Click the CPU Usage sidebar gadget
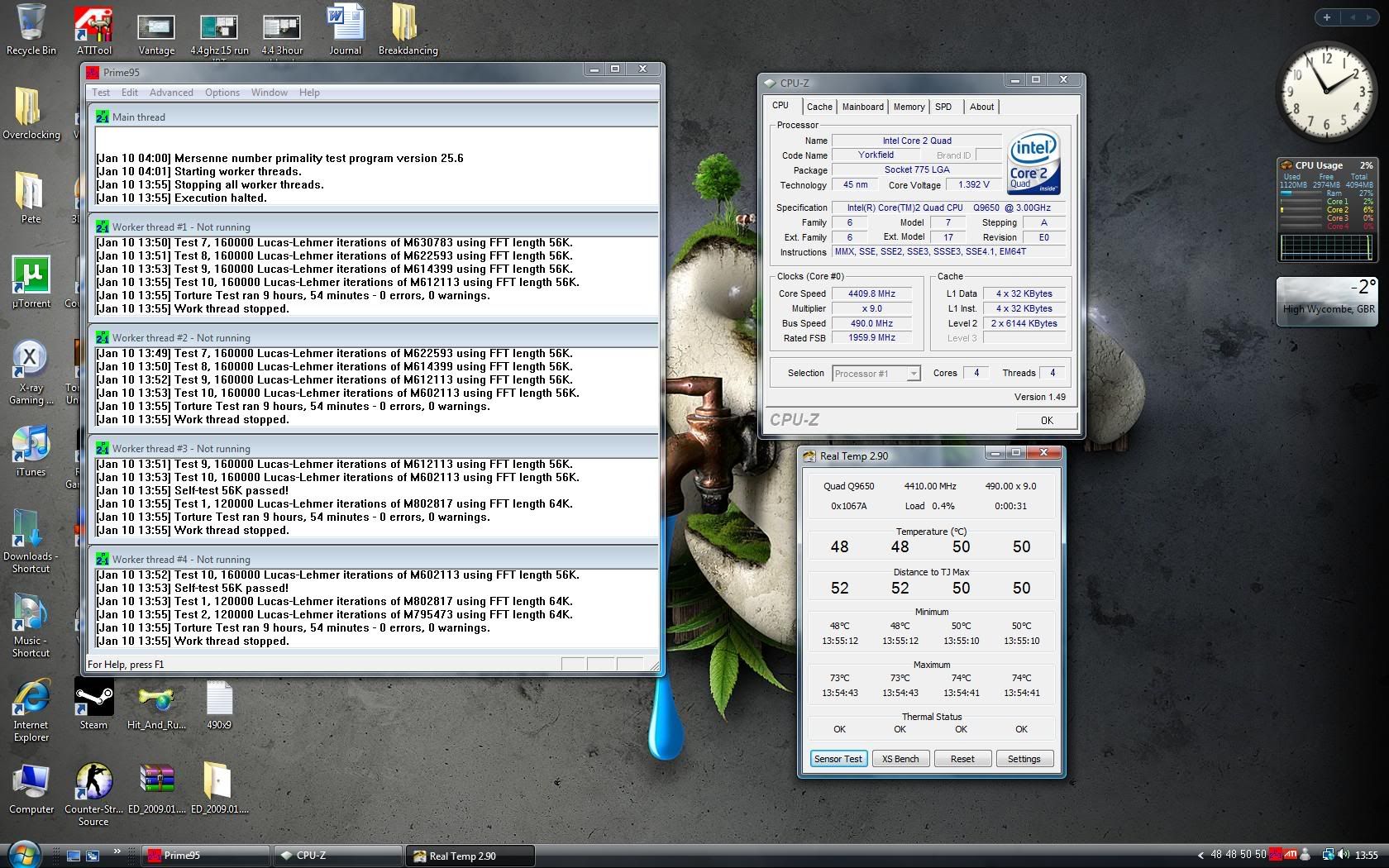The image size is (1389, 868). 1326,209
